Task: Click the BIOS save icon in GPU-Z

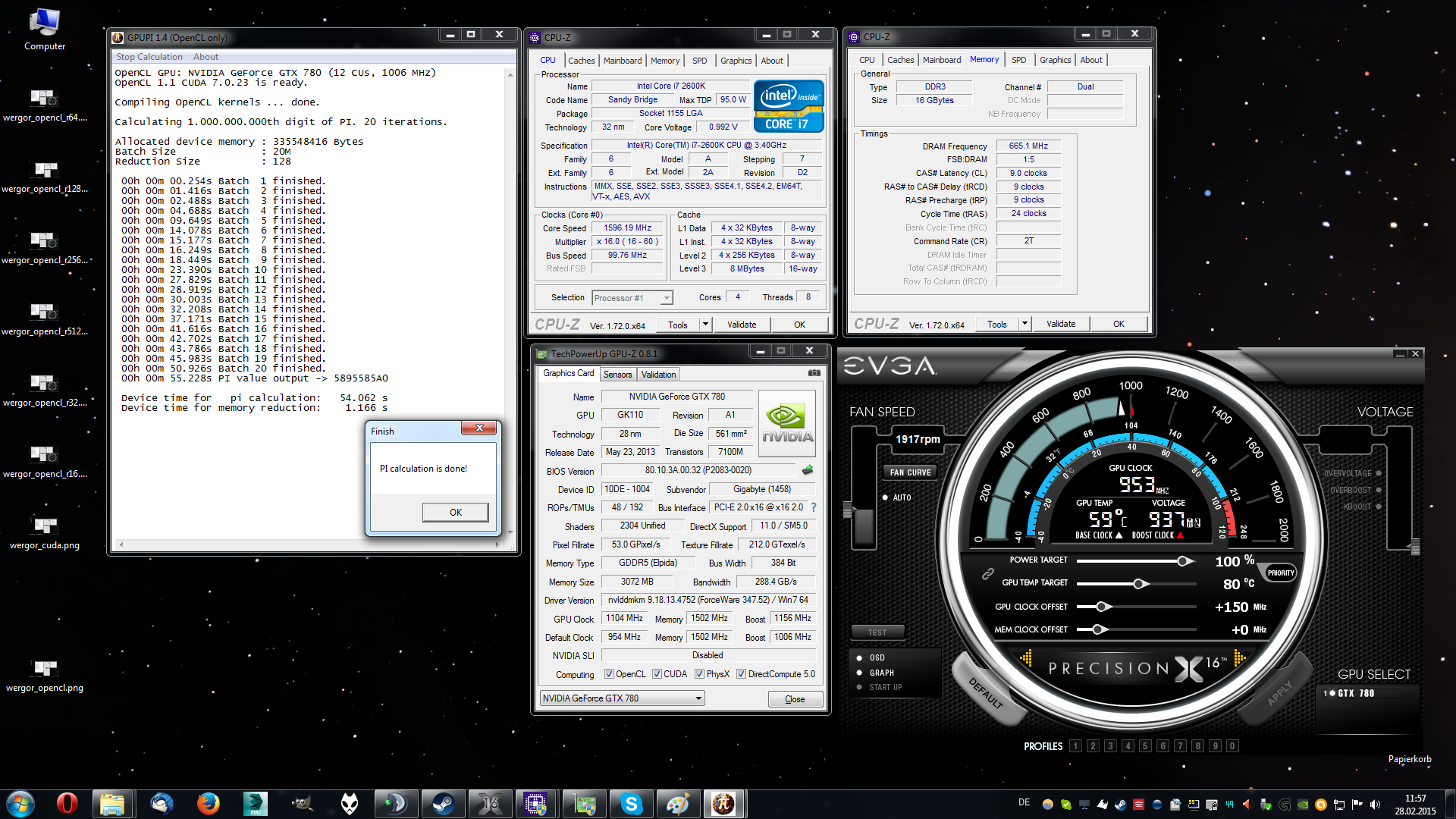Action: point(808,470)
